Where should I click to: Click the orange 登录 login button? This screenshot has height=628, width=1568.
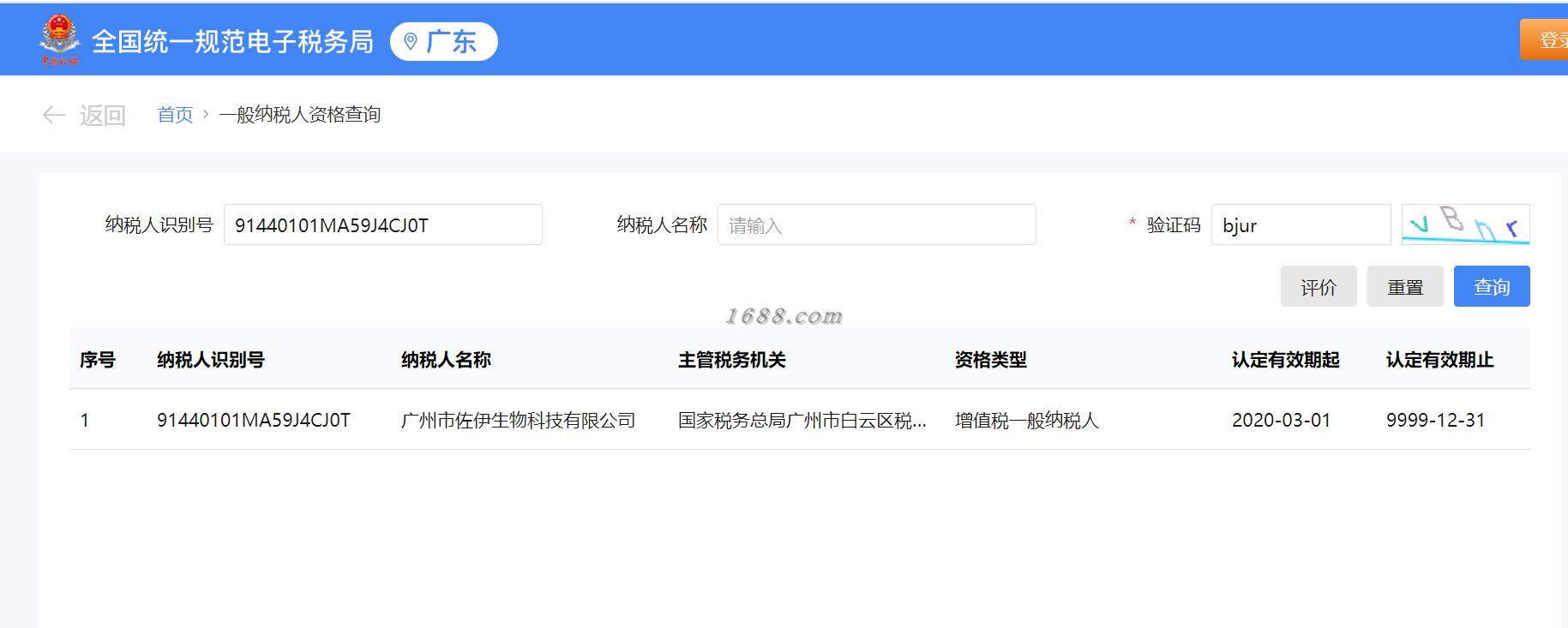coord(1545,39)
